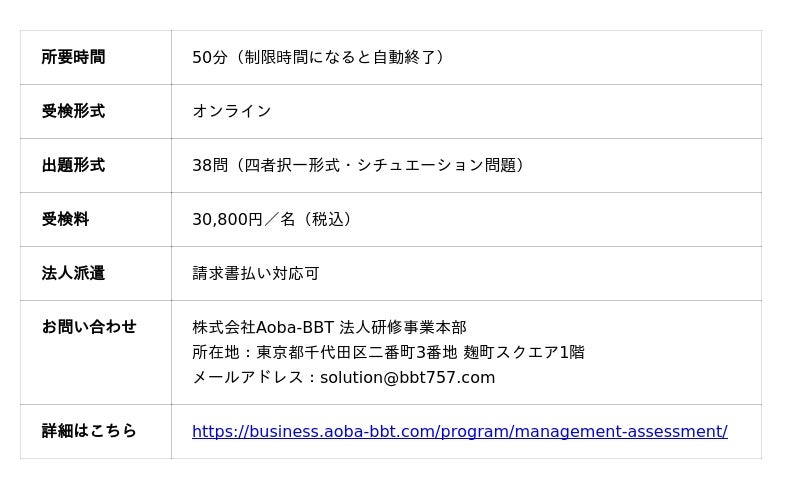Click the 38問 question format text
Screen dimensions: 800x489
[210, 165]
